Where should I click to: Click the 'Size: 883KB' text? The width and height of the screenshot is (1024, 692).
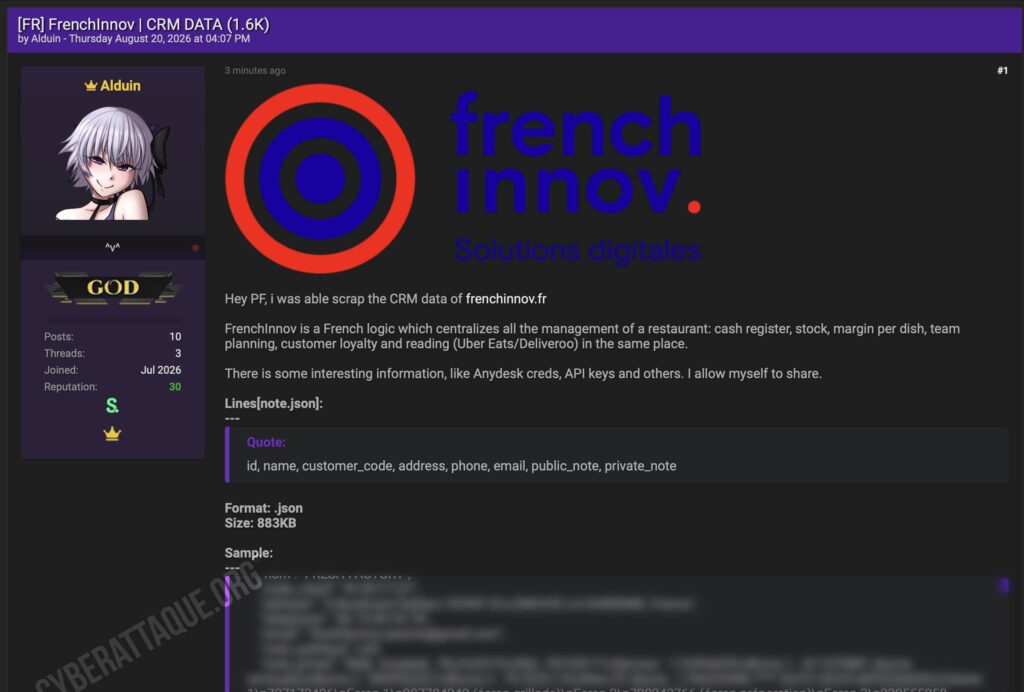261,523
